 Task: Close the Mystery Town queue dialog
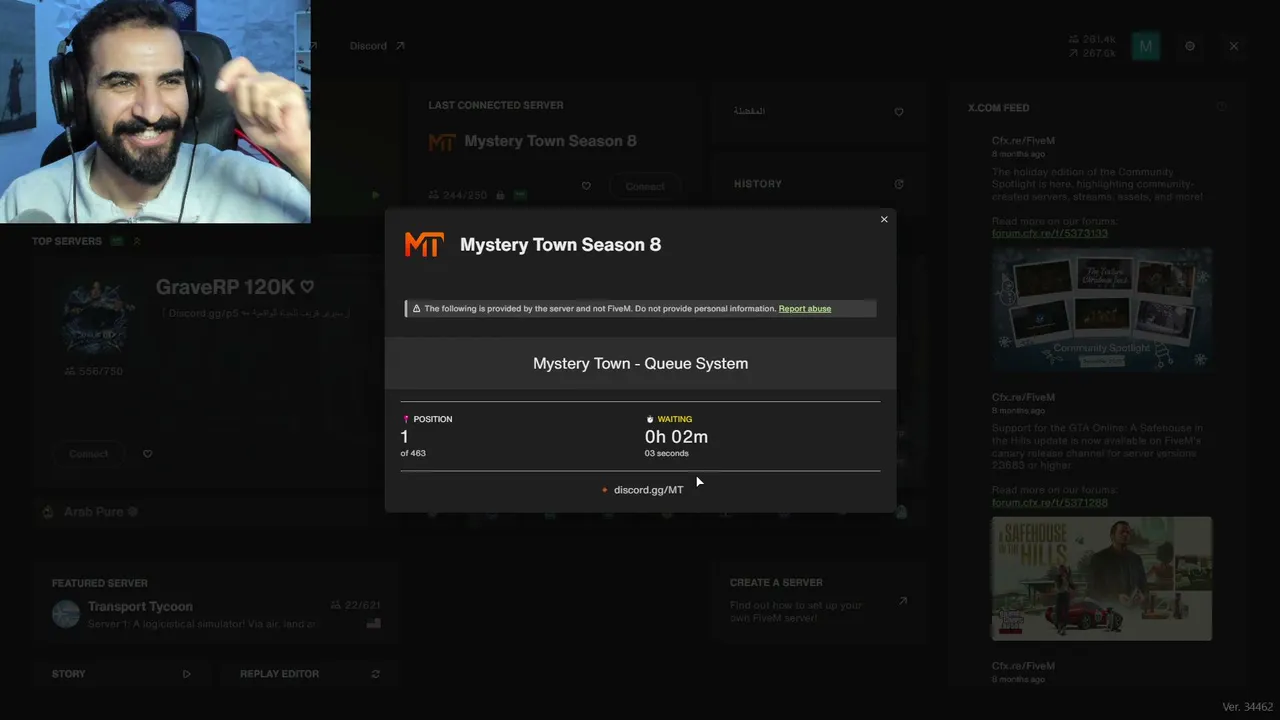[884, 220]
